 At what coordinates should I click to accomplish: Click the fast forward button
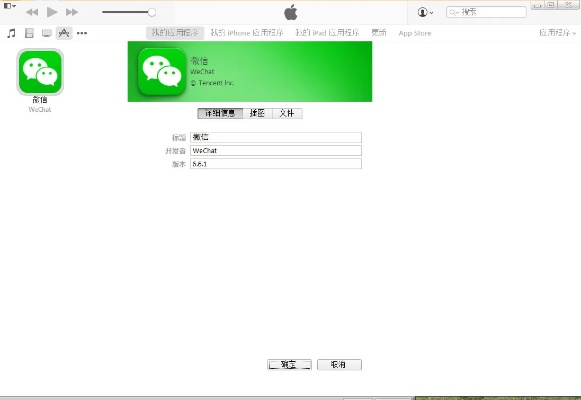(x=72, y=12)
